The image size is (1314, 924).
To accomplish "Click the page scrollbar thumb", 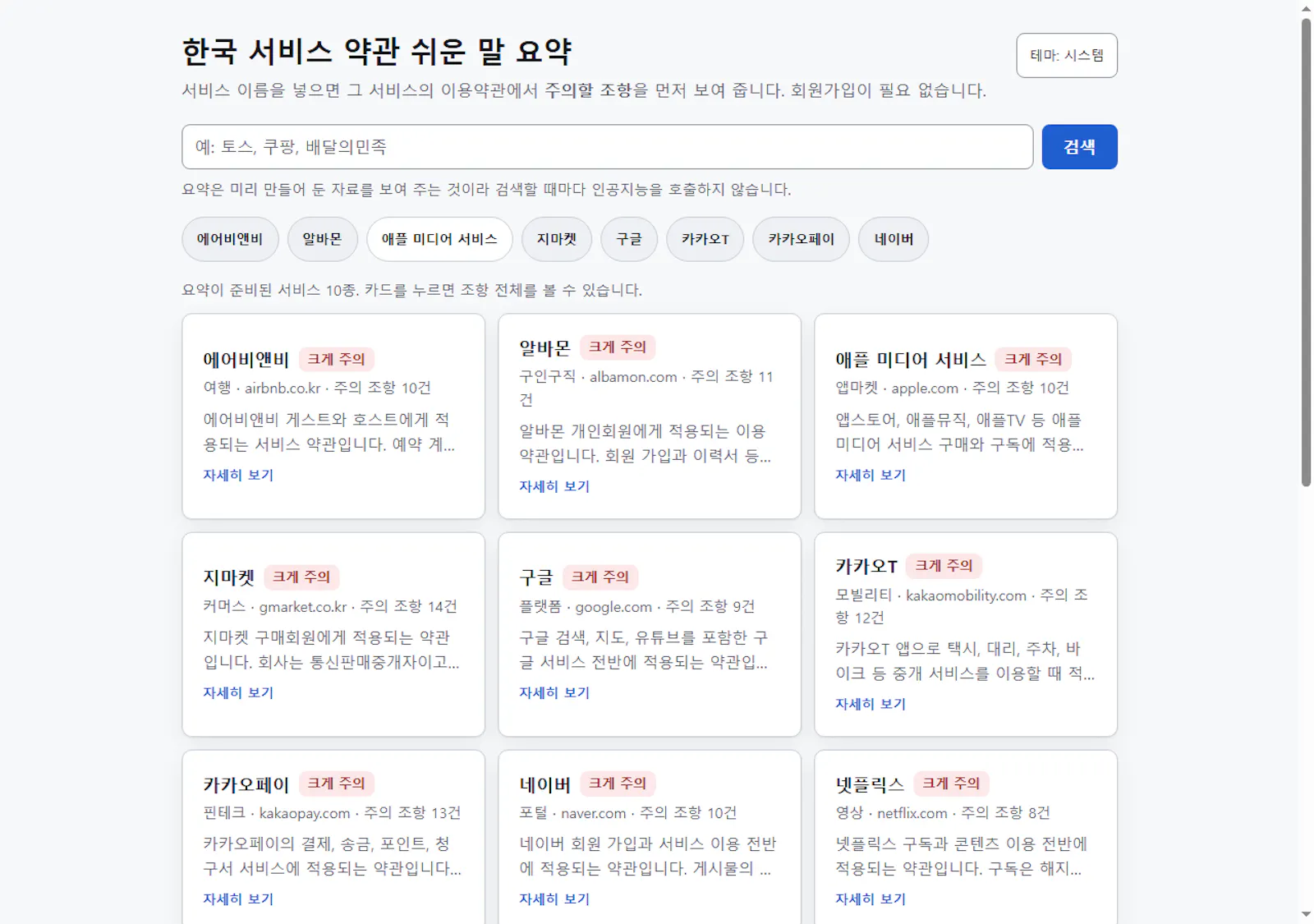I will [1306, 252].
